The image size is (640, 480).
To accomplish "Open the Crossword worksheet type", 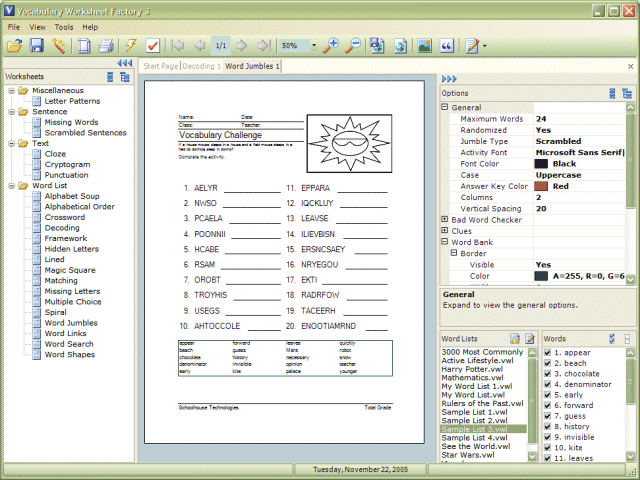I will 64,217.
